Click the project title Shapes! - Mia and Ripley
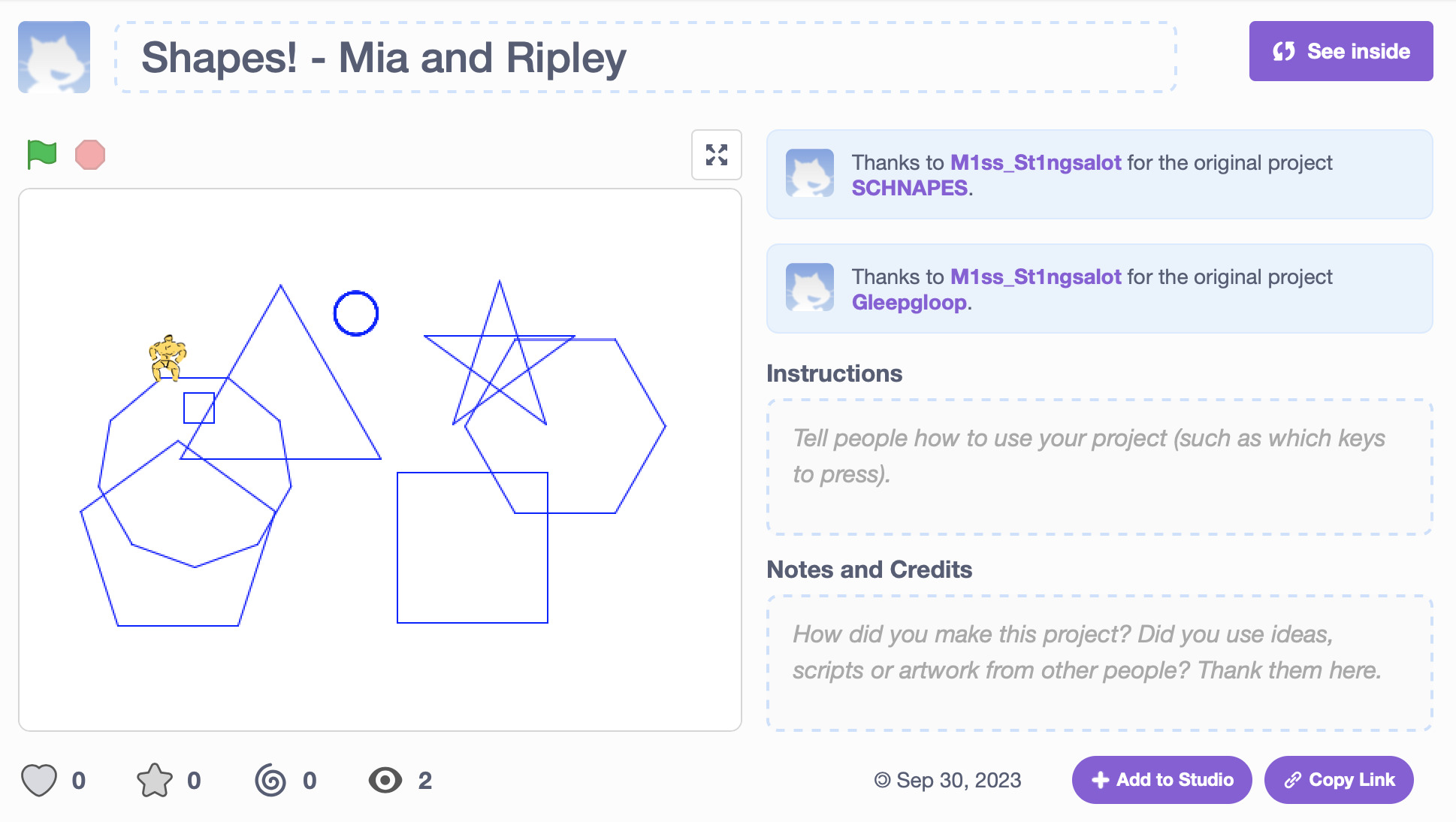The image size is (1456, 822). pos(384,59)
